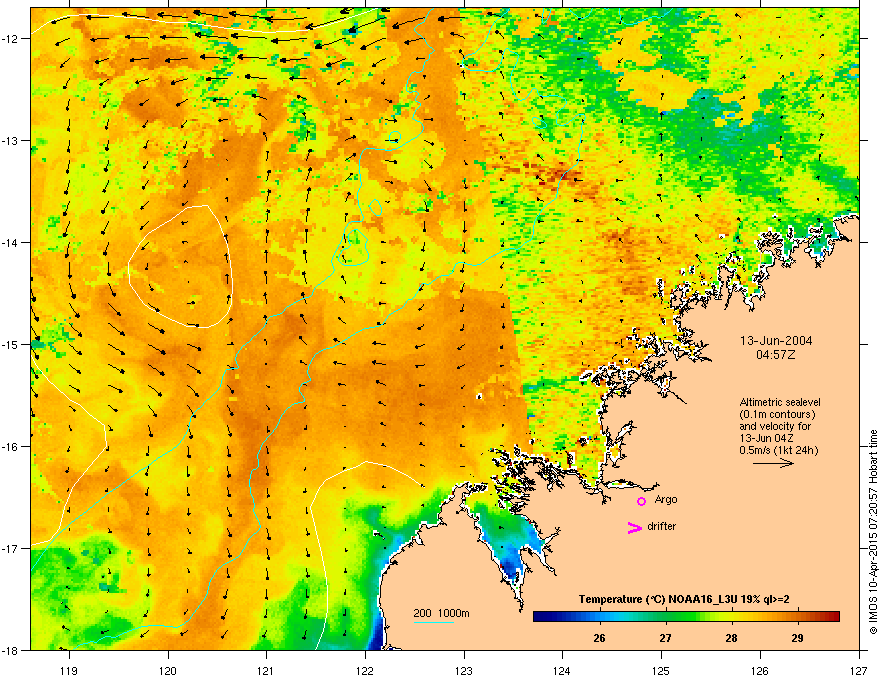Click the longitude axis label '119'
880x680 pixels.
(x=69, y=670)
